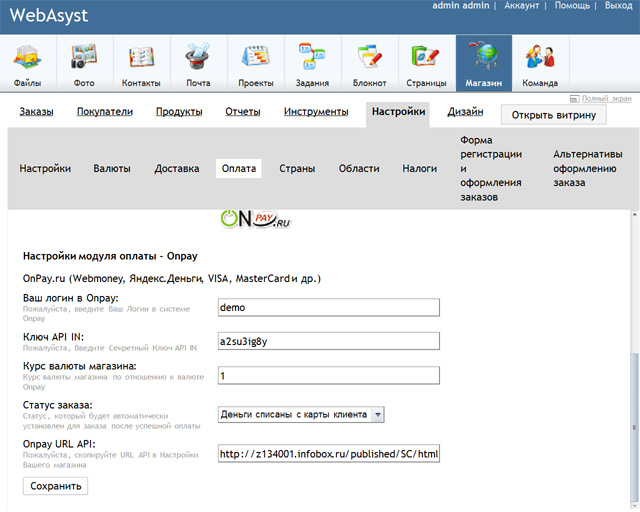Switch to the Заказы tab
This screenshot has width=640, height=512.
pos(36,112)
